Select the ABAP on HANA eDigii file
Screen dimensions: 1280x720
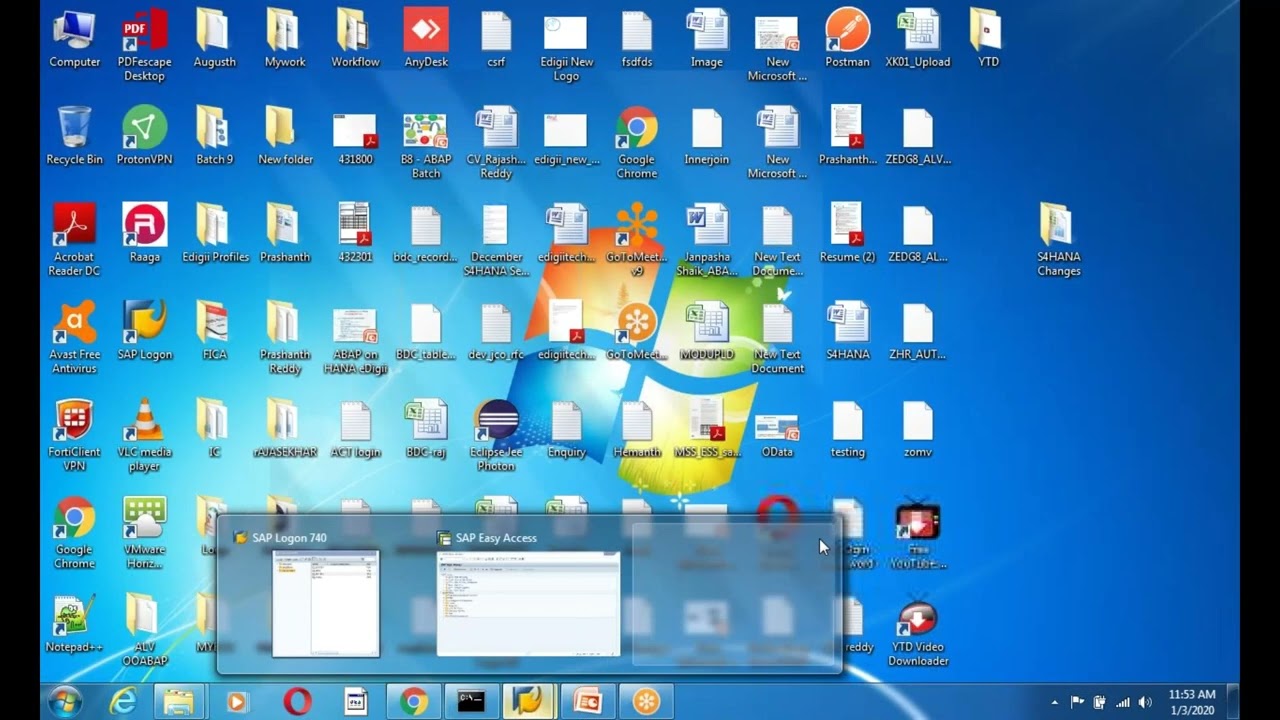pyautogui.click(x=355, y=340)
